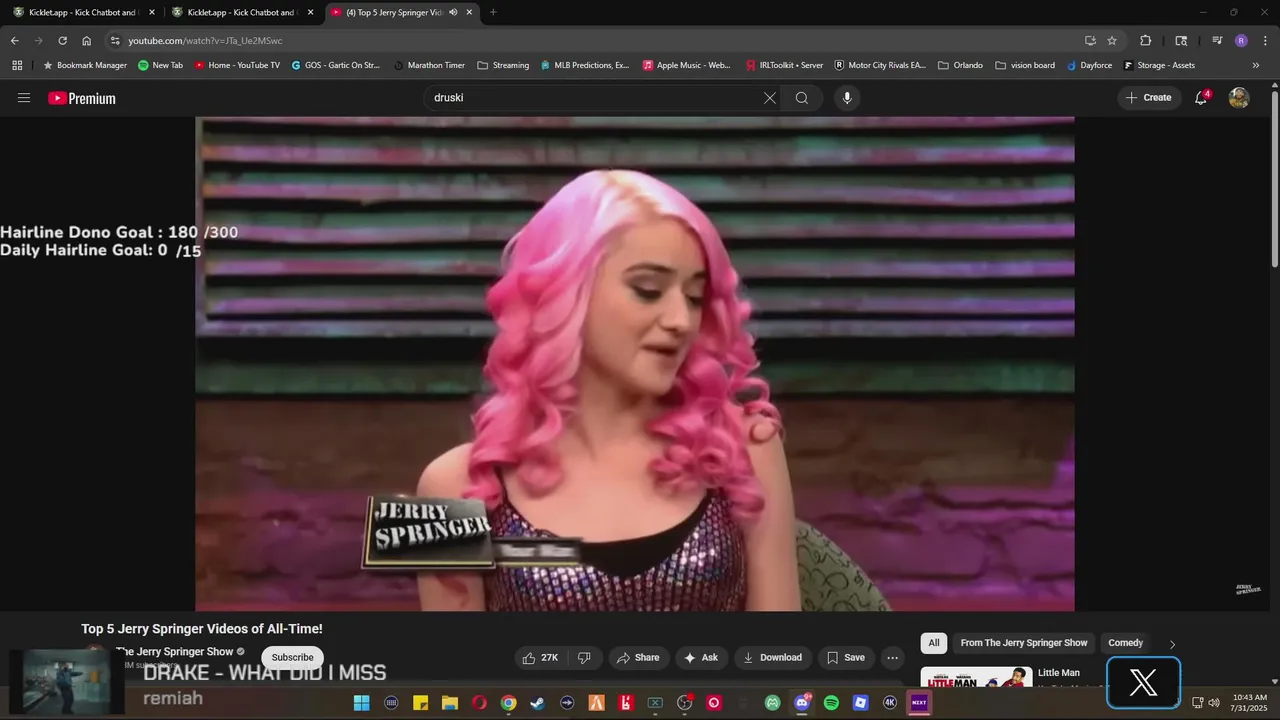
Task: Reload the page in Chrome
Action: [62, 40]
